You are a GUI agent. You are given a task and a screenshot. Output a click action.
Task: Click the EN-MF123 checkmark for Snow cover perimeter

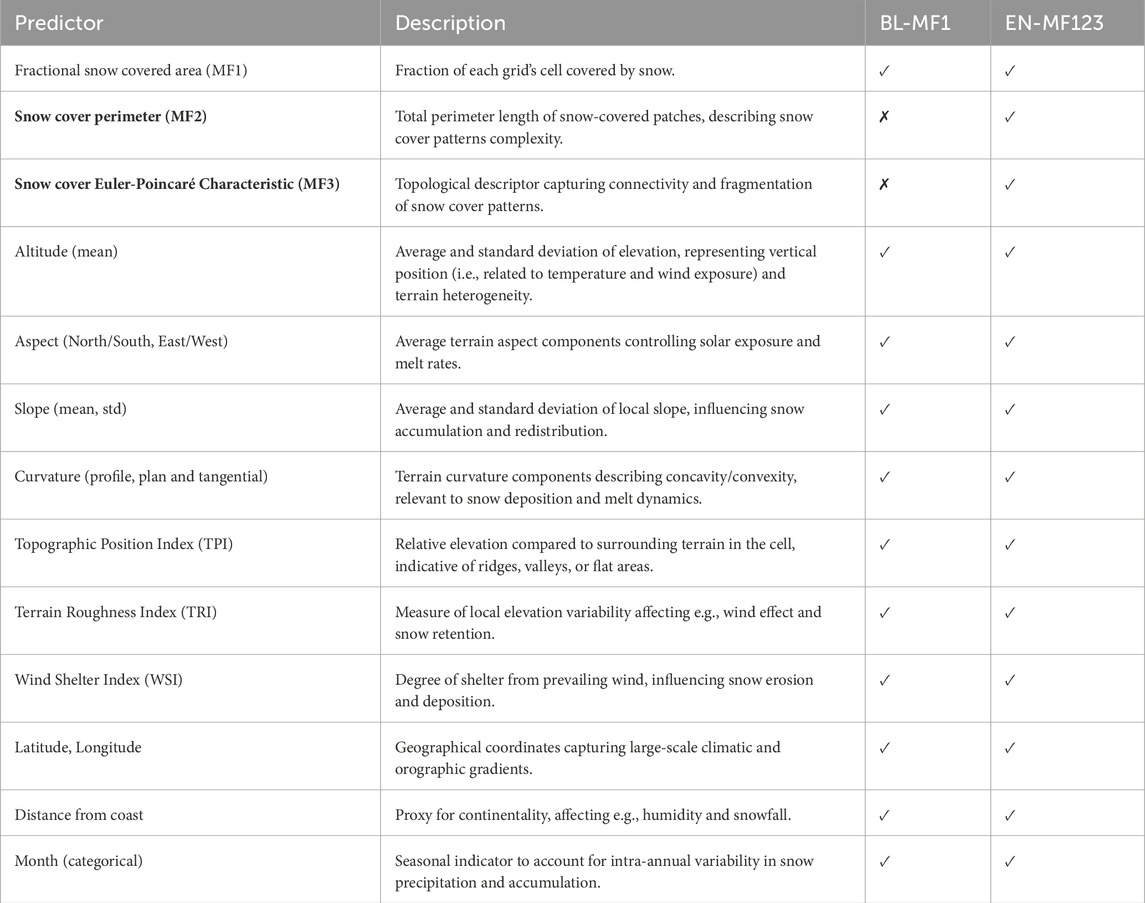(x=1010, y=117)
